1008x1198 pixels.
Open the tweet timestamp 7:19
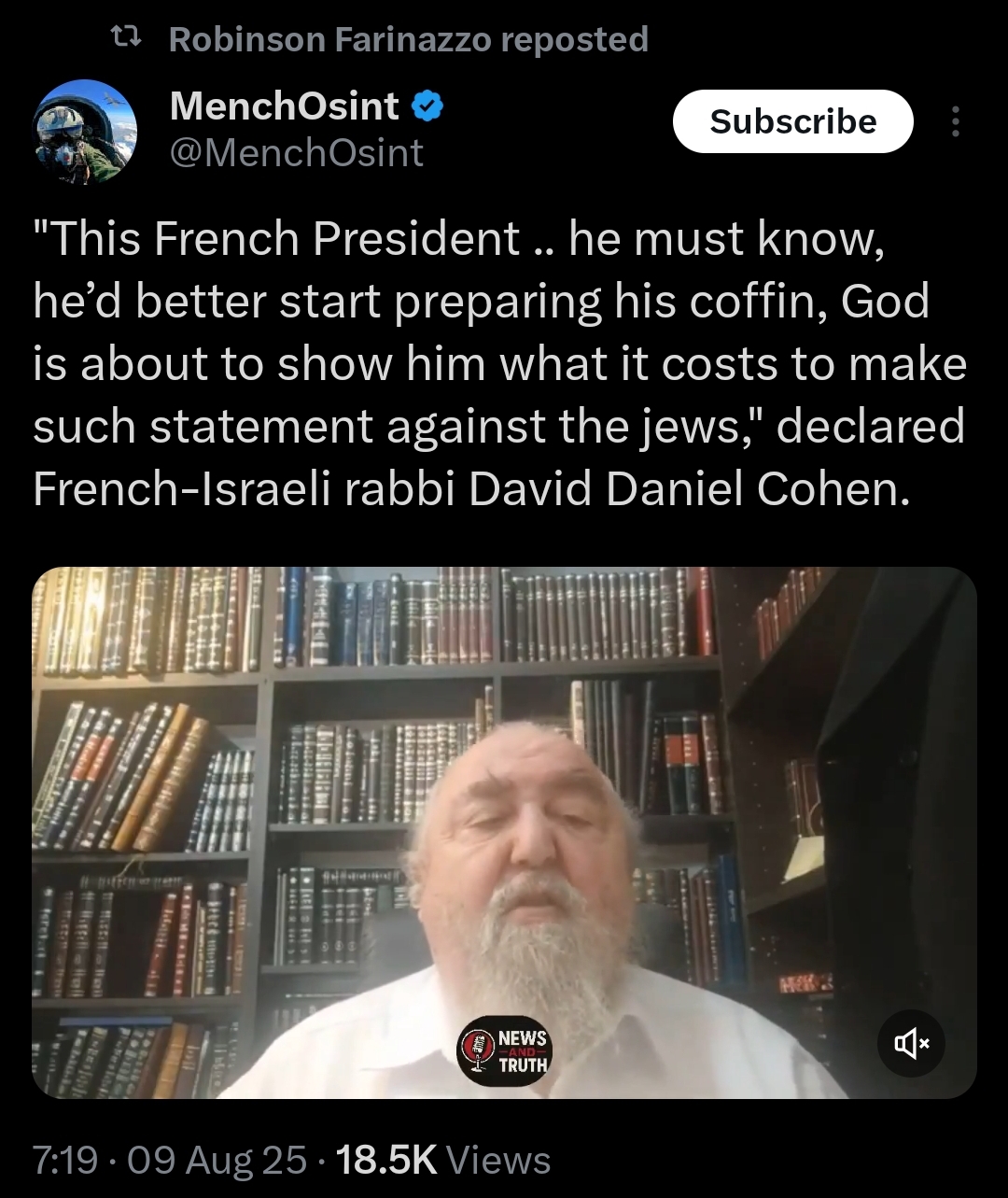click(x=65, y=1161)
